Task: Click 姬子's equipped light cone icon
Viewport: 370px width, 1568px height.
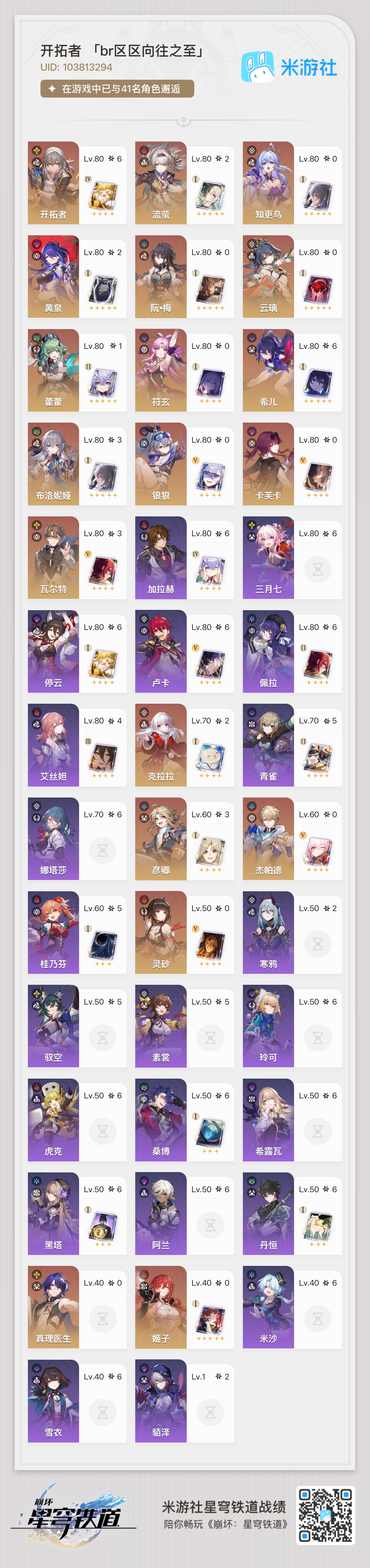Action: pos(211,1321)
